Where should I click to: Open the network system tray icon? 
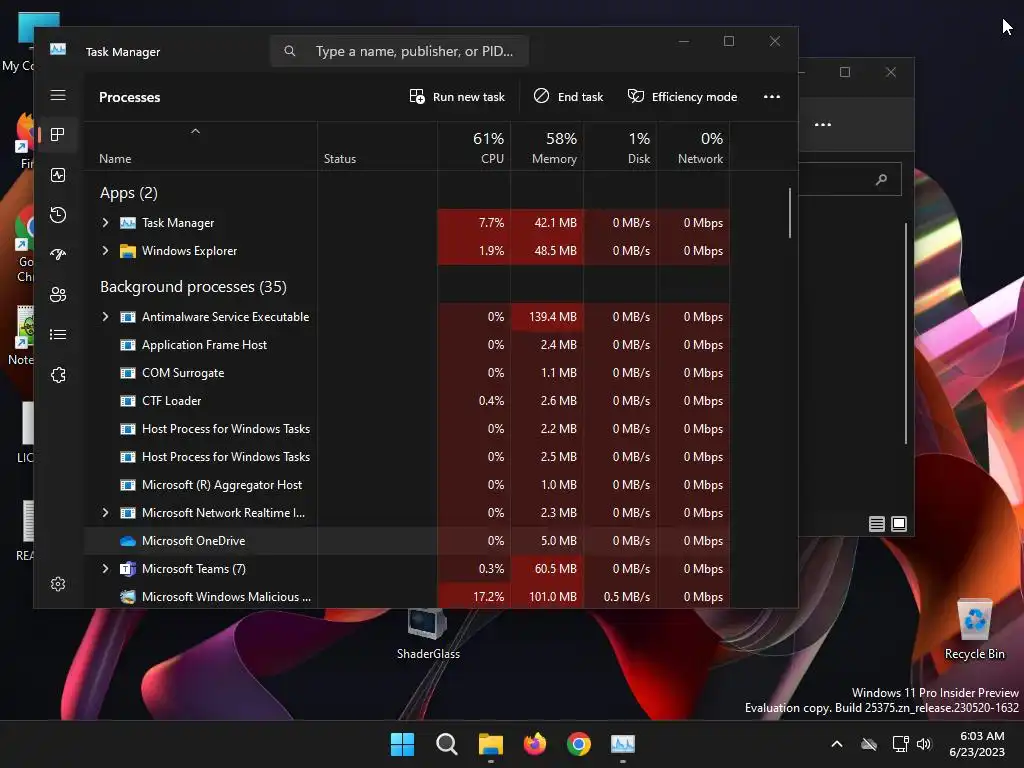click(901, 744)
